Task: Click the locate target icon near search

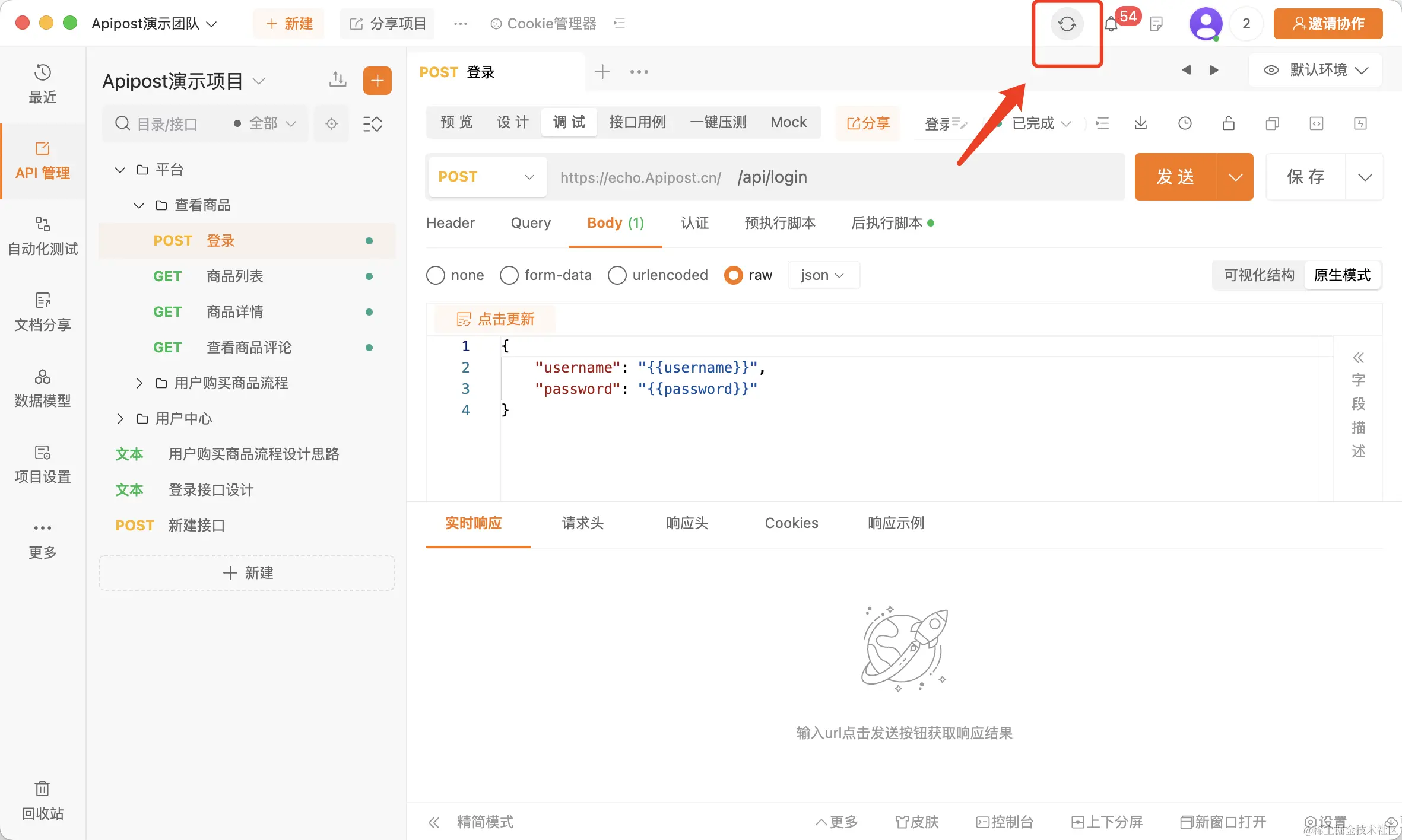Action: pos(332,123)
